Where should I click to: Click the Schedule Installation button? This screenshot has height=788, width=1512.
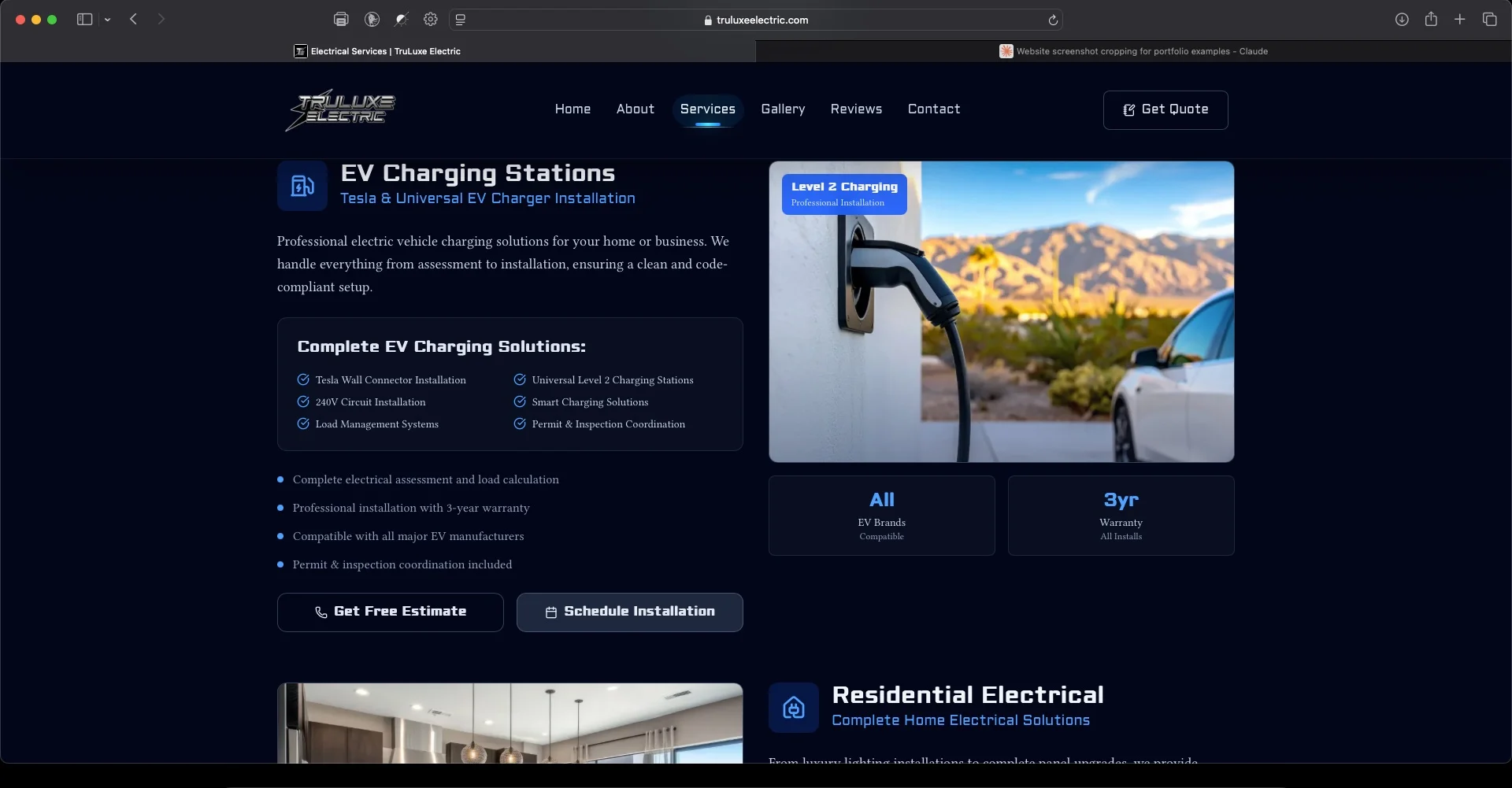(x=629, y=612)
